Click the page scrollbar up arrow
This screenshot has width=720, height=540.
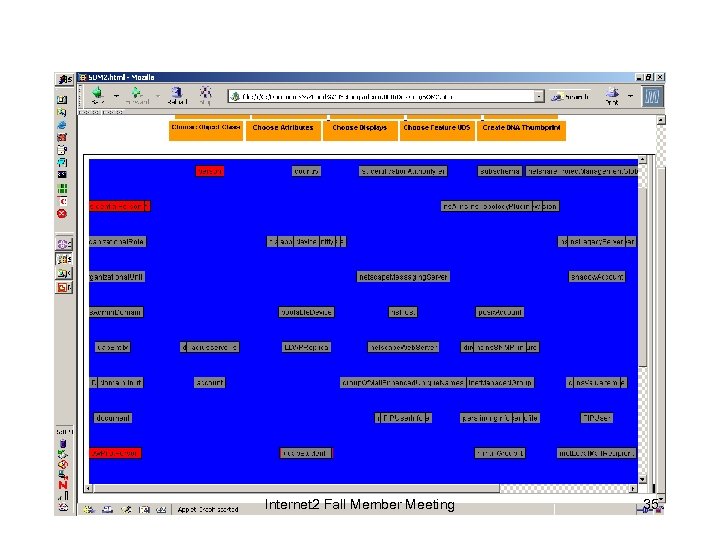click(x=661, y=120)
